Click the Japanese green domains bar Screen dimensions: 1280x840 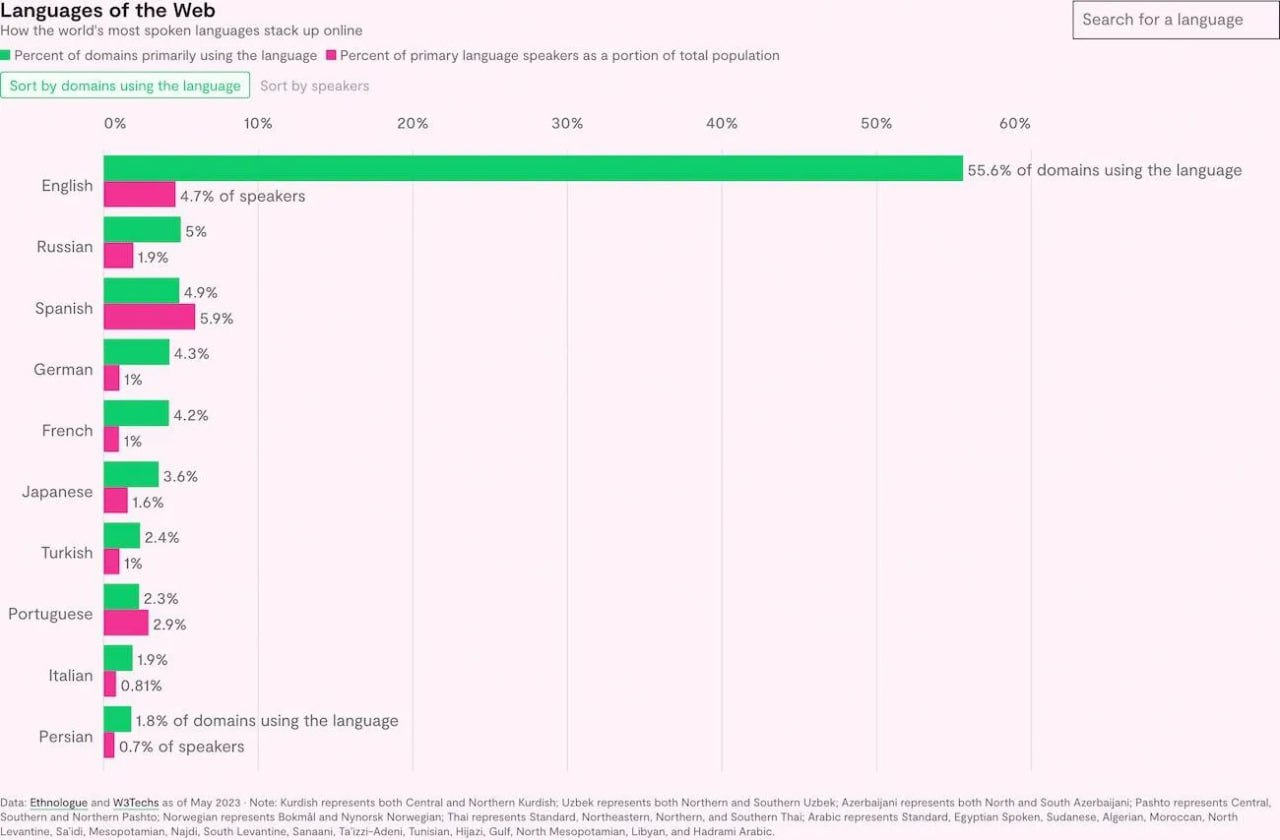131,474
